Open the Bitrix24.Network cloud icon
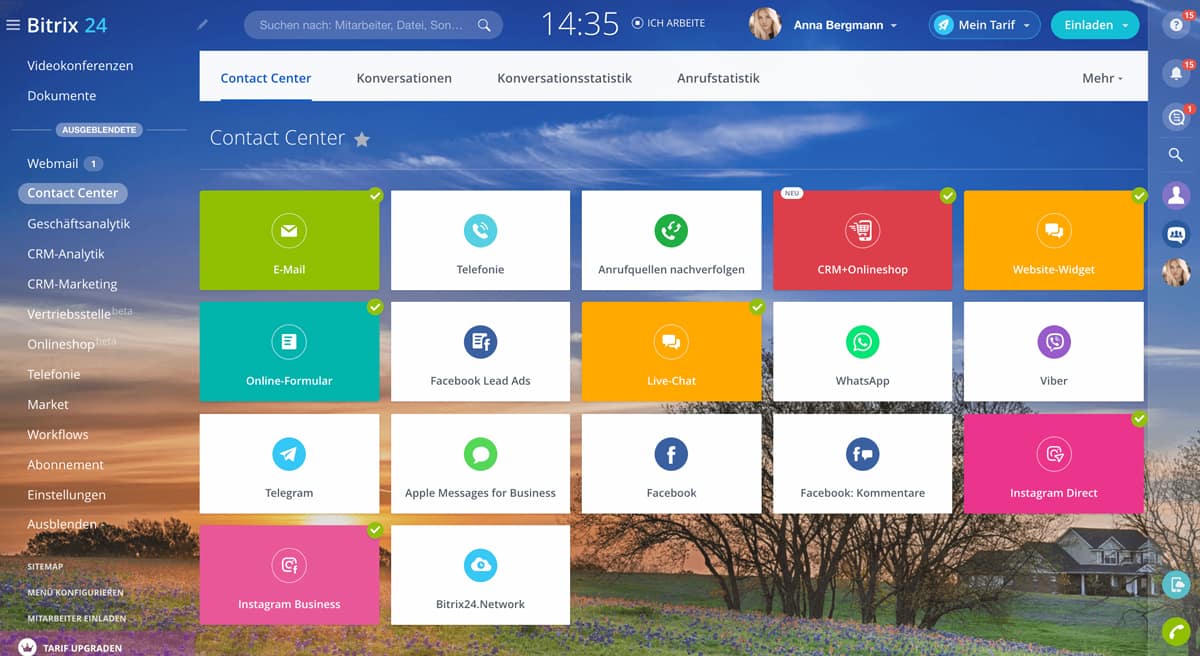The height and width of the screenshot is (656, 1200). pyautogui.click(x=480, y=566)
